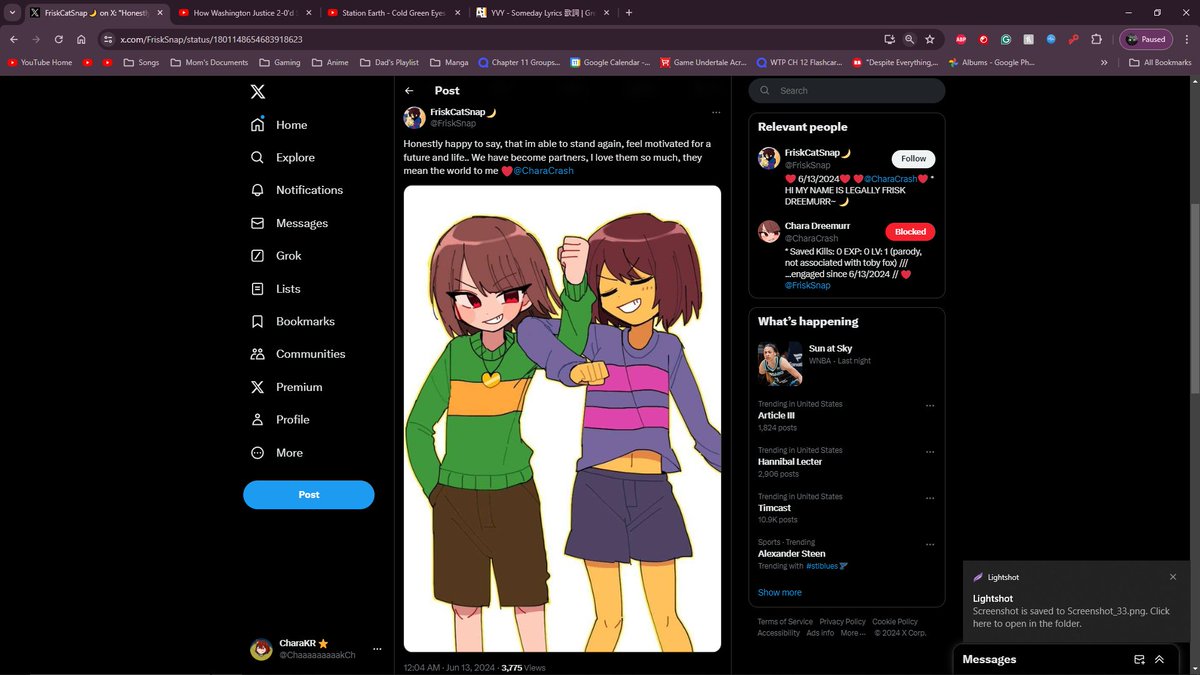This screenshot has height=675, width=1200.
Task: Open the Explore page
Action: pyautogui.click(x=282, y=157)
